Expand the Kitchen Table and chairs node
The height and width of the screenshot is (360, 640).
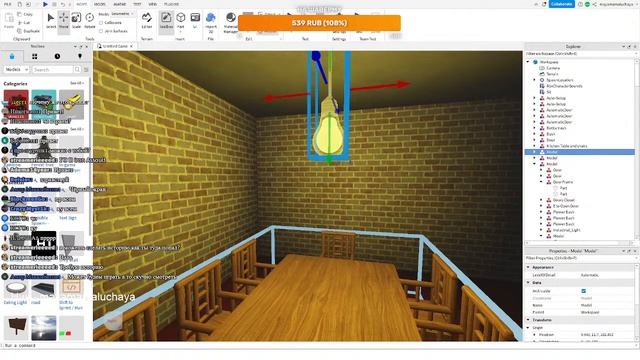click(x=535, y=146)
